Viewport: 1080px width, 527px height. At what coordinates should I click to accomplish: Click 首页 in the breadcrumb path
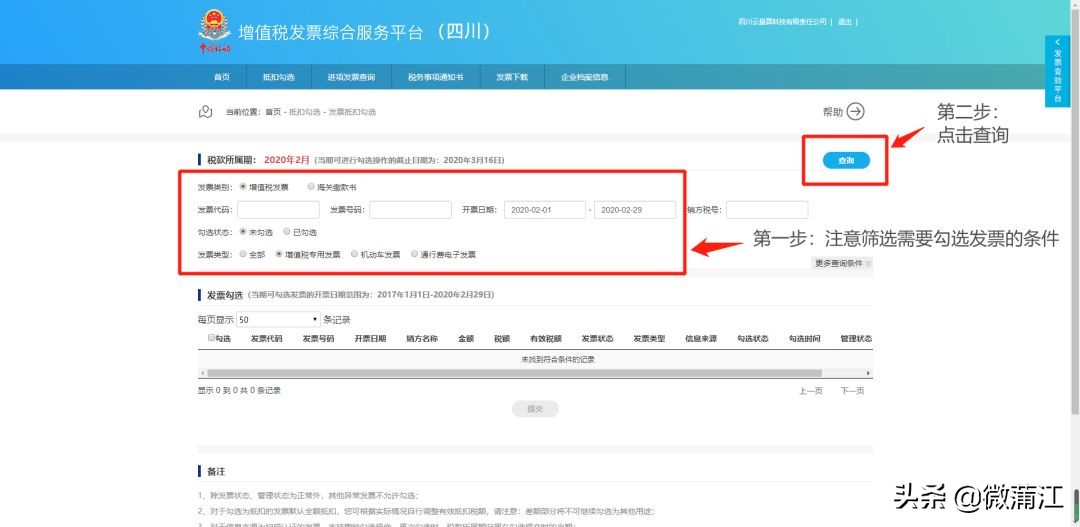(x=273, y=112)
